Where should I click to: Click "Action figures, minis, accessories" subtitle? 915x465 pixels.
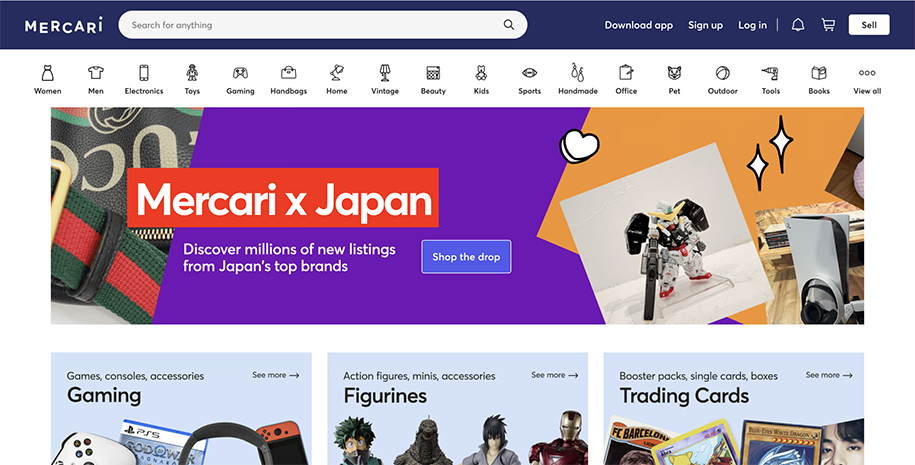[x=419, y=376]
